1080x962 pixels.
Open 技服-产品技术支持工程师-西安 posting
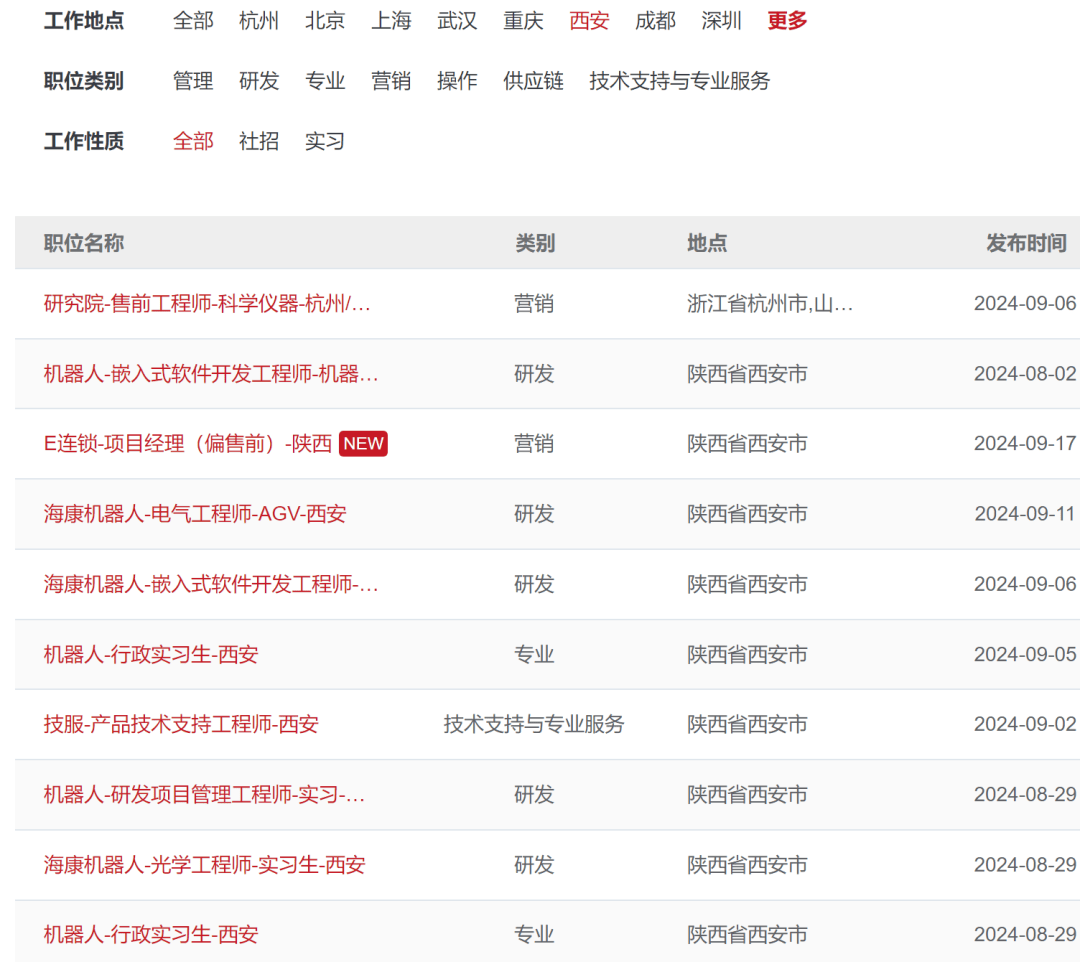[181, 724]
